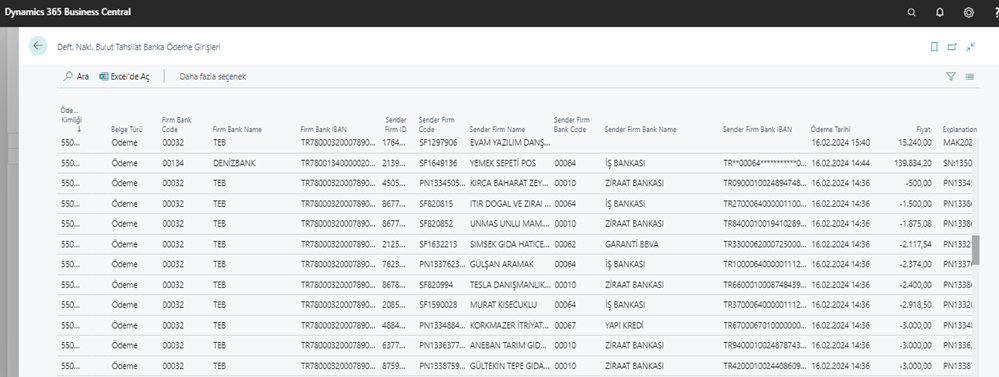Open the help question mark
The image size is (999, 377).
[995, 12]
